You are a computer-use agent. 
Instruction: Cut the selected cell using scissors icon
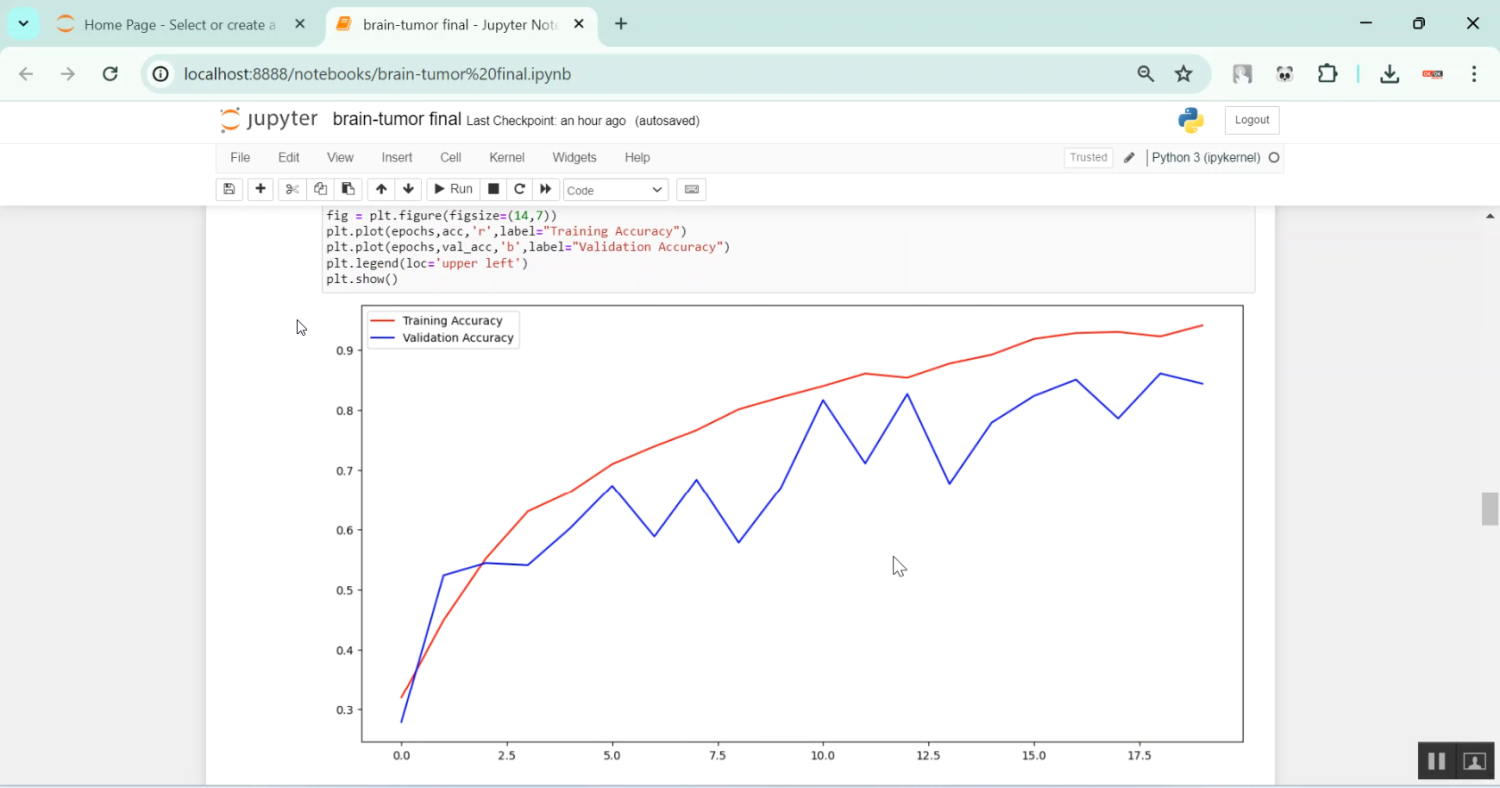[292, 189]
